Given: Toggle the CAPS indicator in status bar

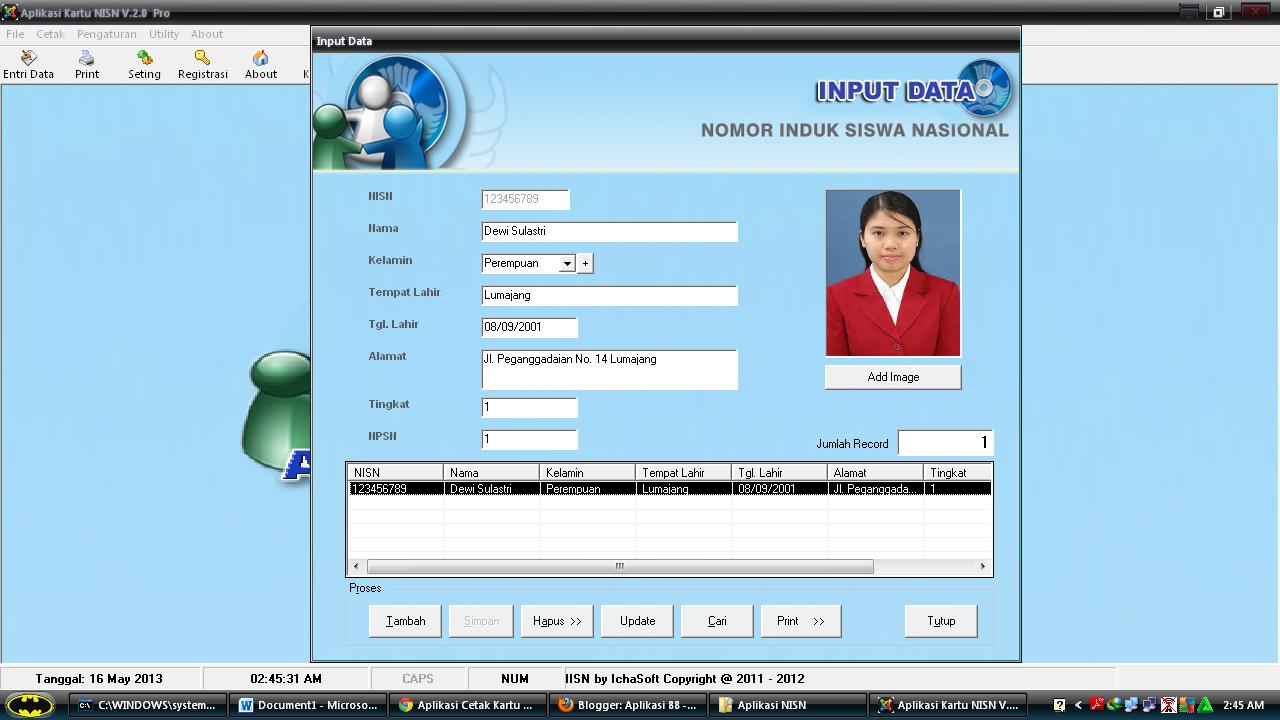Looking at the screenshot, I should (x=417, y=678).
